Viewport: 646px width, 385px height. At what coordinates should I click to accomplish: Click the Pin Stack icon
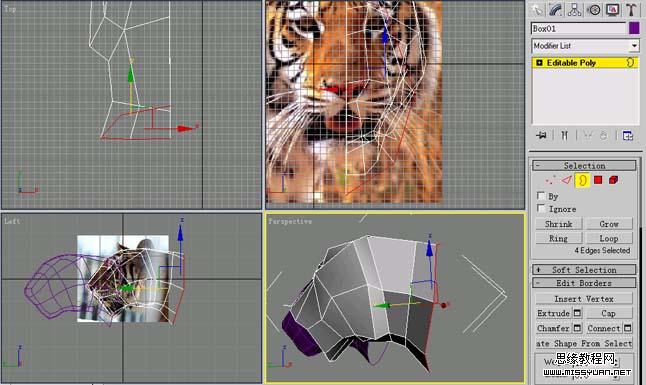tap(541, 135)
